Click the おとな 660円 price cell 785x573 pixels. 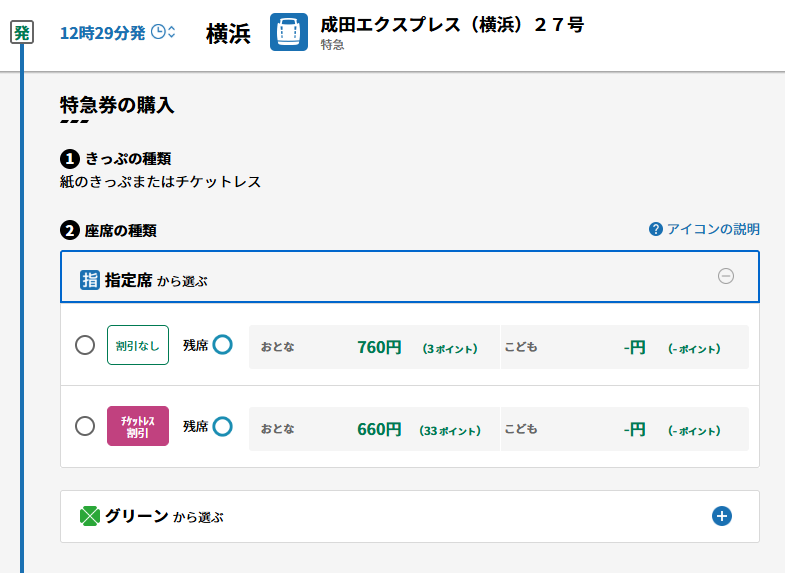[374, 429]
